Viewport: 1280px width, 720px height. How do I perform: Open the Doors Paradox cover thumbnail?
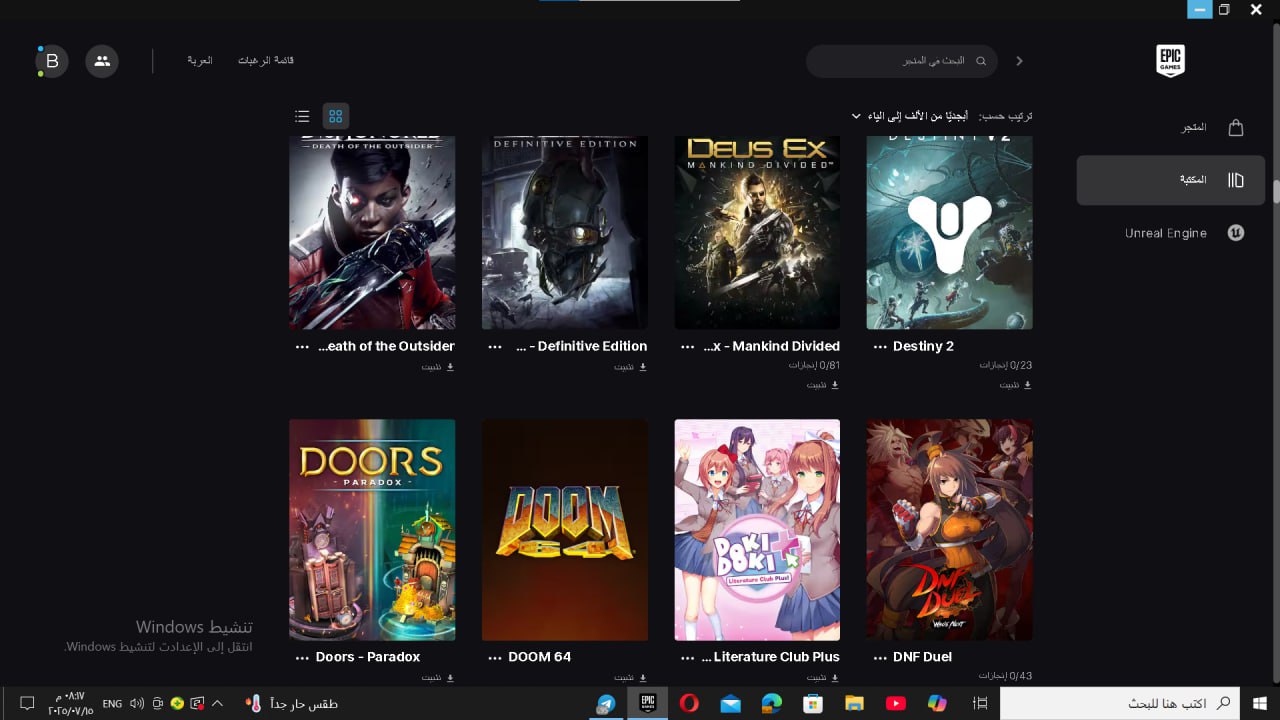coord(372,530)
